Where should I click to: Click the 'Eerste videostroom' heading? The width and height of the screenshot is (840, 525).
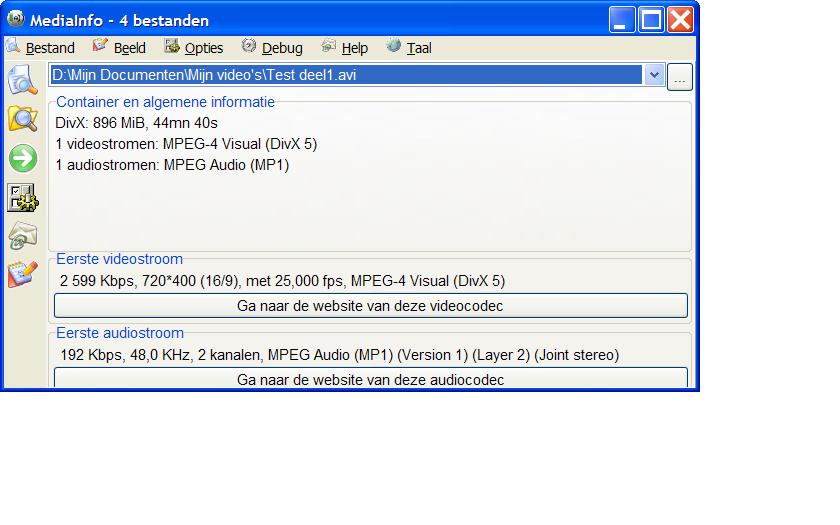point(119,259)
